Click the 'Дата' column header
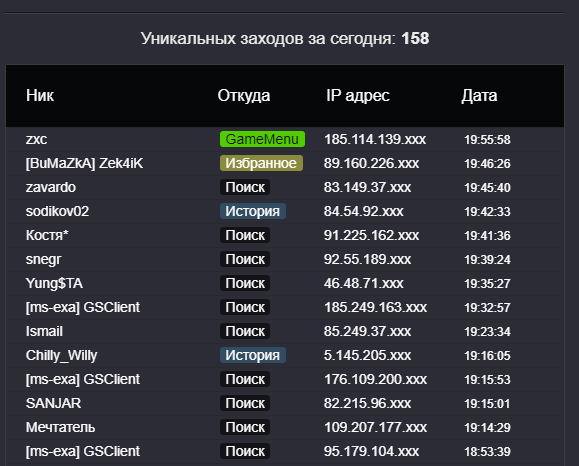This screenshot has height=466, width=579. coord(479,96)
